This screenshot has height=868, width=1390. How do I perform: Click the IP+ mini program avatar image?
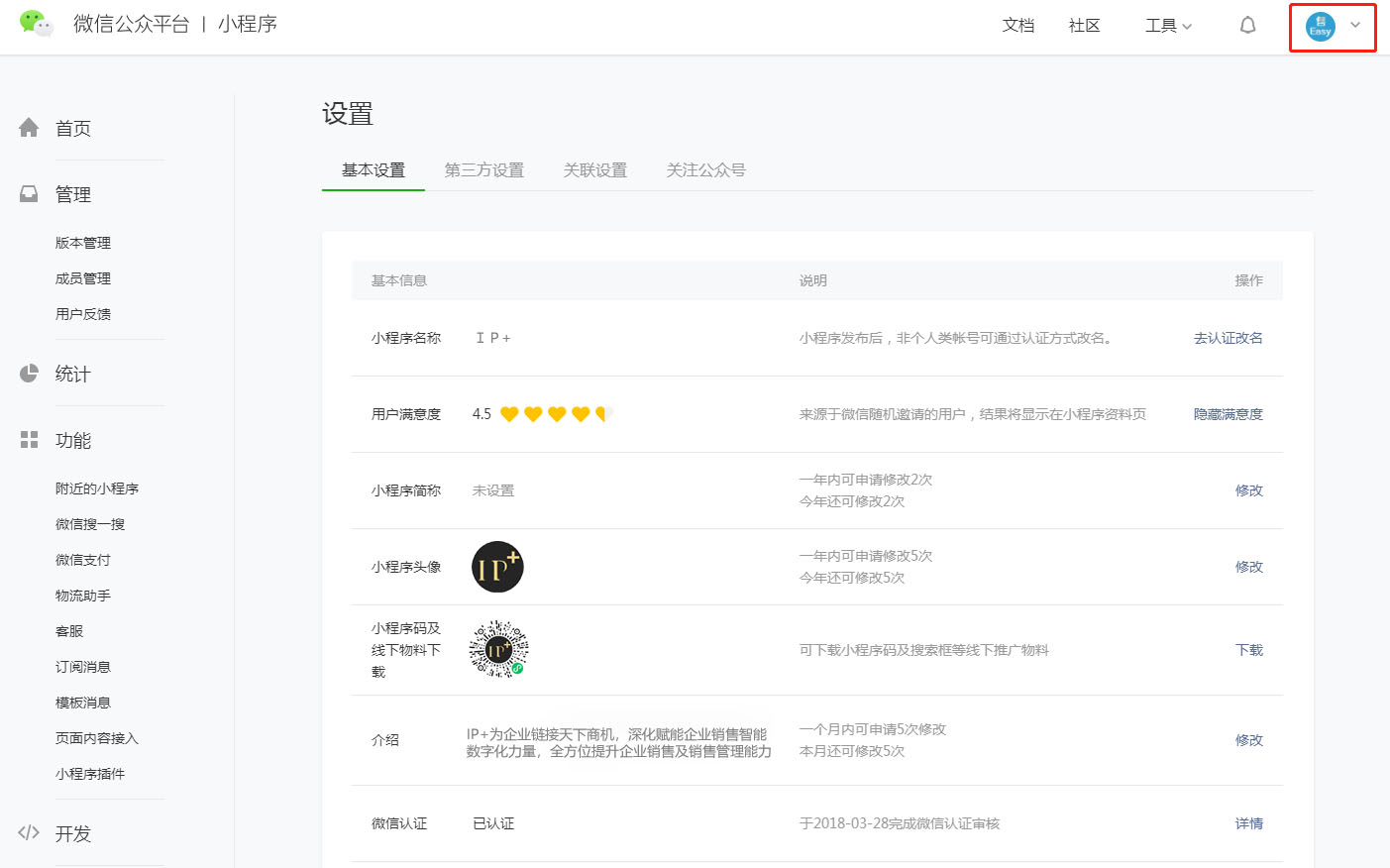pyautogui.click(x=497, y=567)
